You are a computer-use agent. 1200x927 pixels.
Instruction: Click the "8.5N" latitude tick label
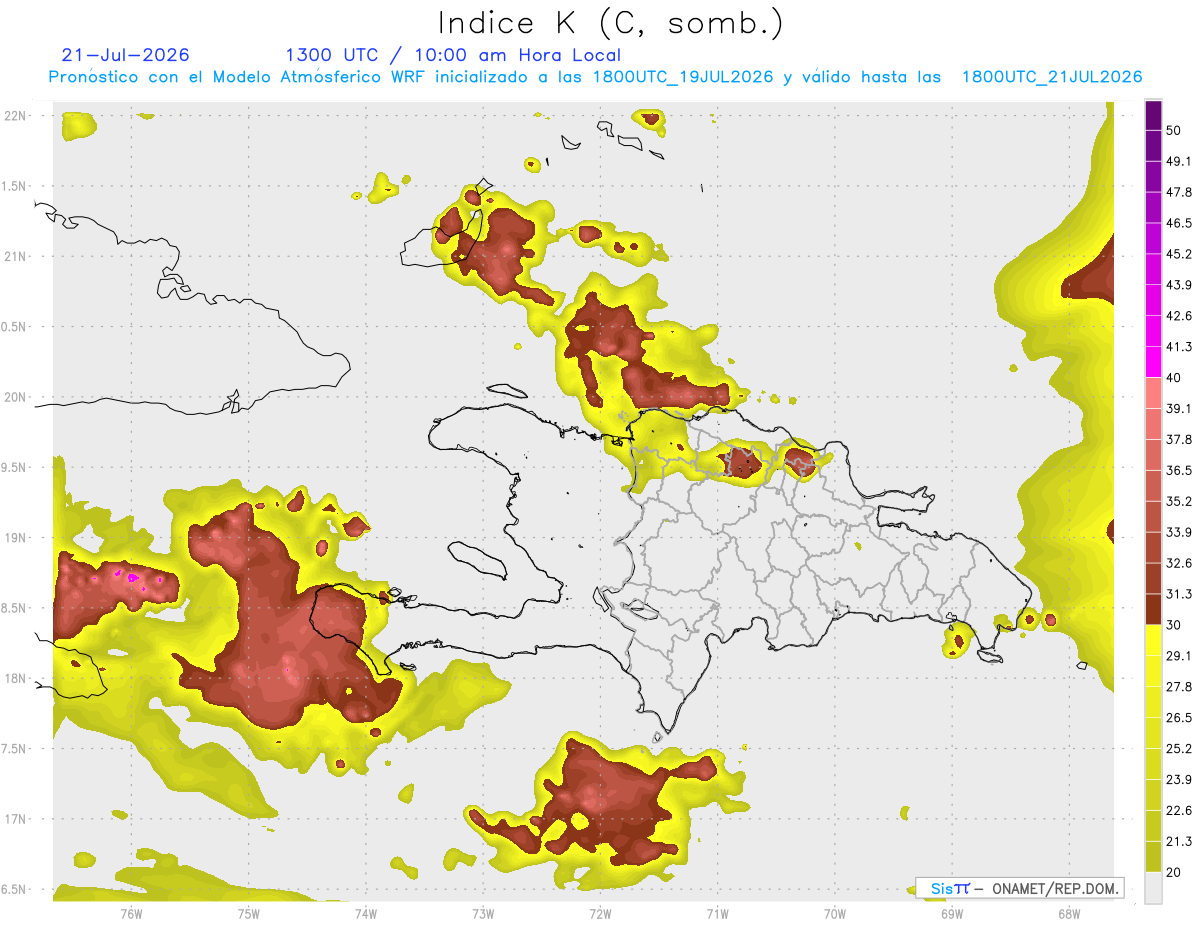(14, 608)
